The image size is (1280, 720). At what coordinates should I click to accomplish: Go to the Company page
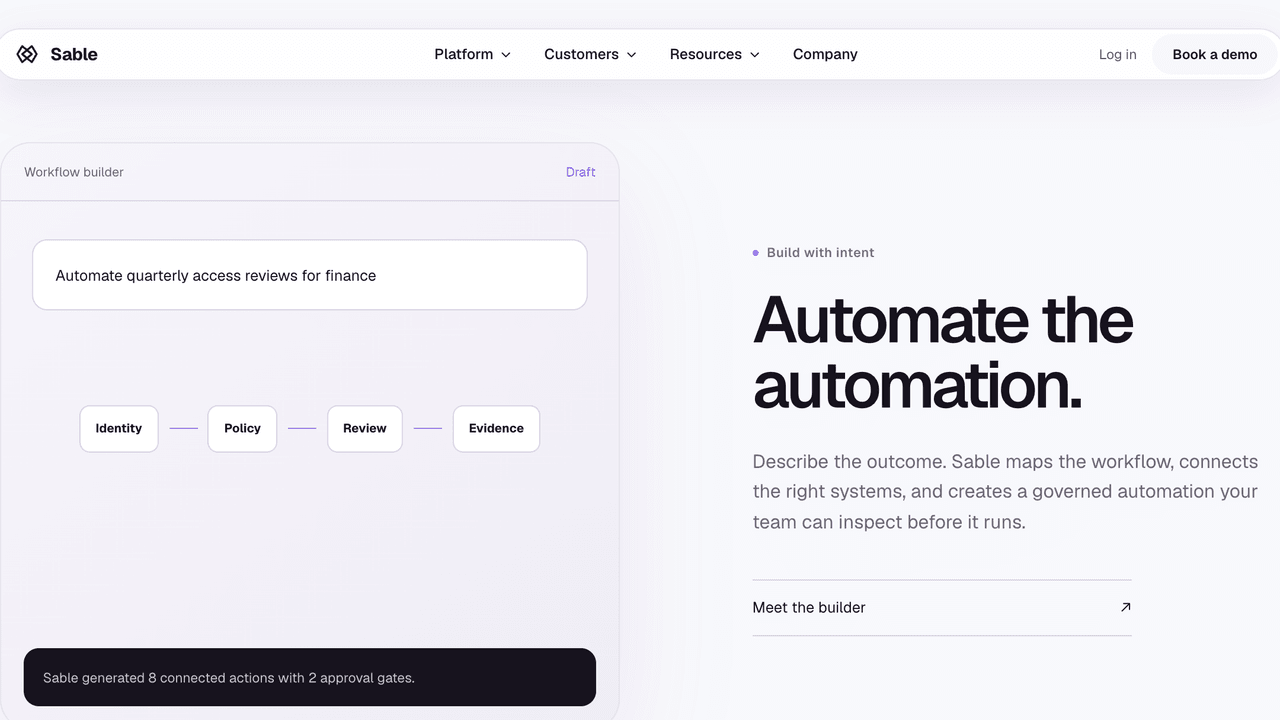[825, 54]
